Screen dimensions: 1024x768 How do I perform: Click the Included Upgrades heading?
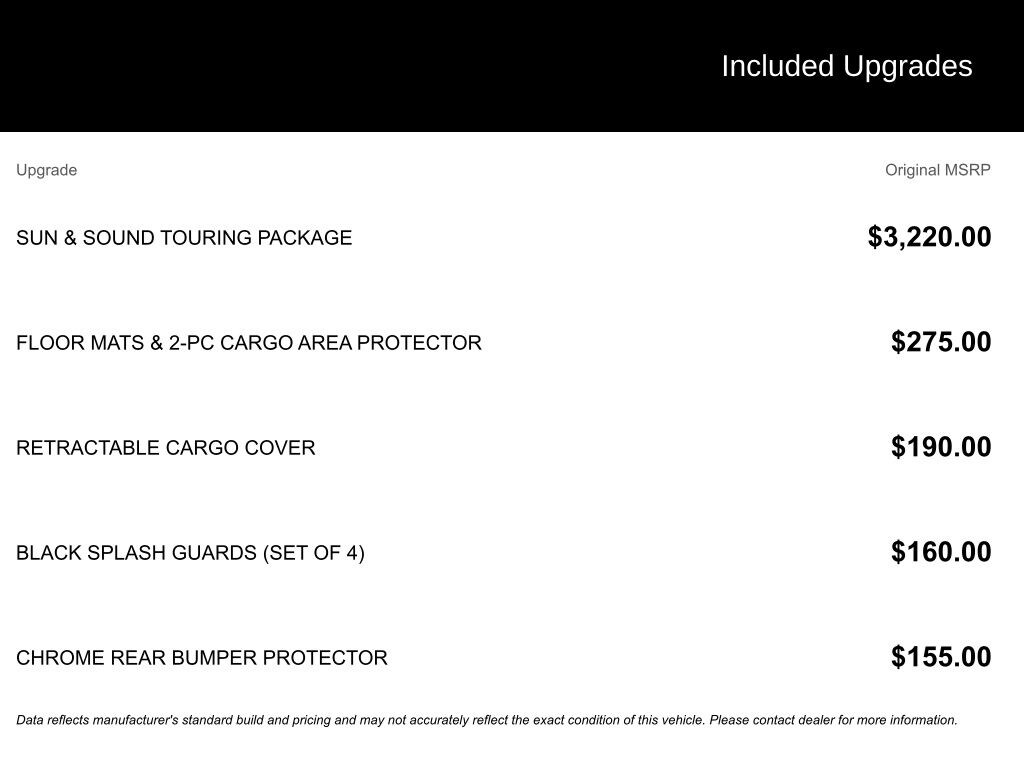click(846, 66)
